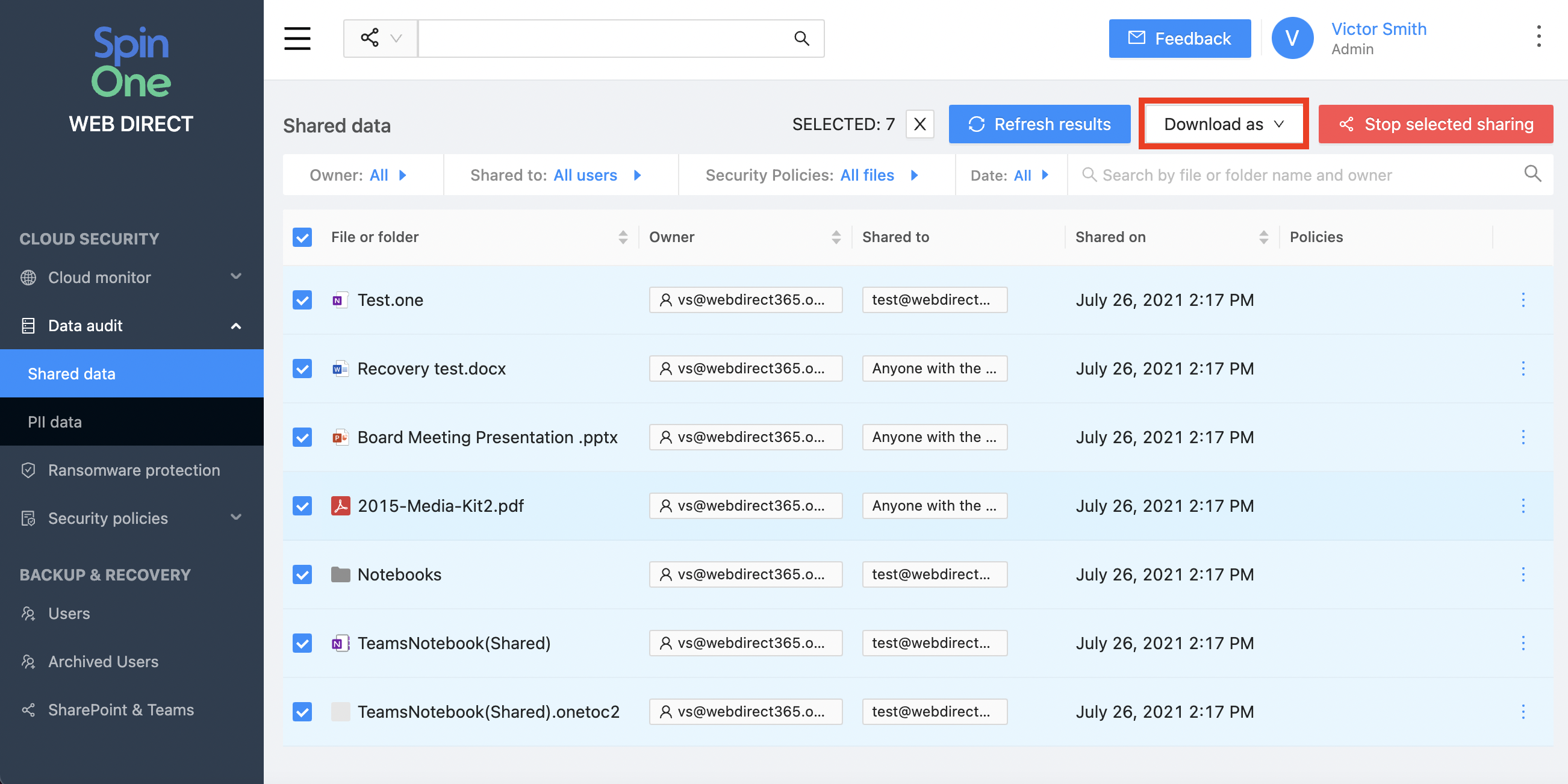Screen dimensions: 1568x784
Task: Open the Download as dropdown
Action: 1224,124
